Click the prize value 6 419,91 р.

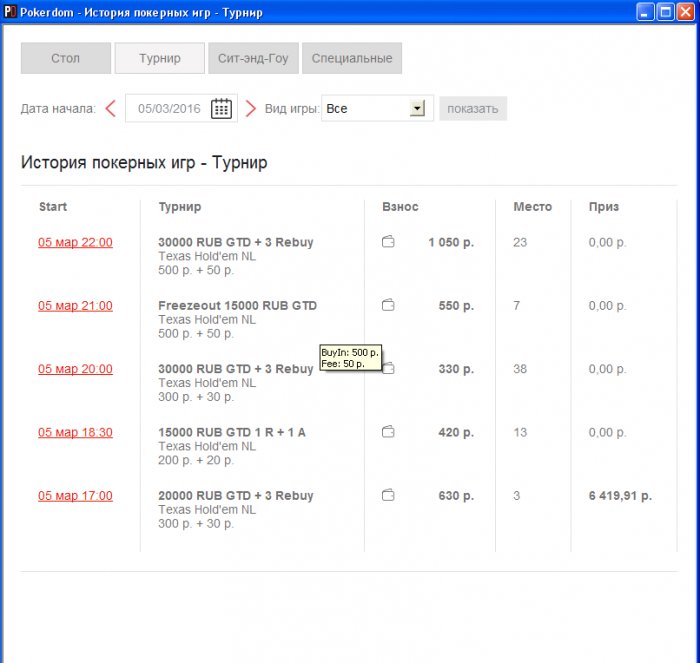tap(620, 496)
